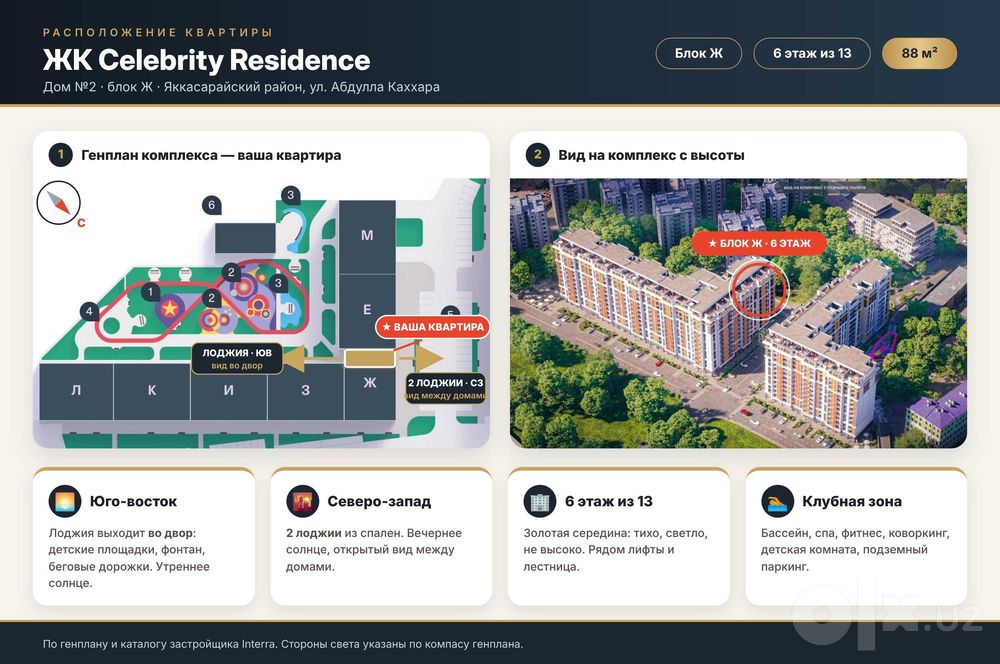Click text Золотая середина: тихо, светло
The image size is (1000, 664).
pyautogui.click(x=615, y=533)
